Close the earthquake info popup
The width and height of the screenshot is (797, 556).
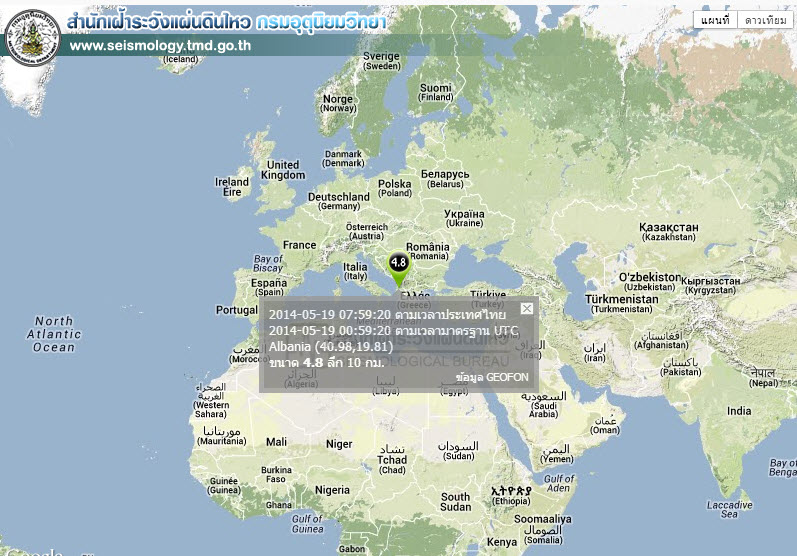tap(527, 308)
